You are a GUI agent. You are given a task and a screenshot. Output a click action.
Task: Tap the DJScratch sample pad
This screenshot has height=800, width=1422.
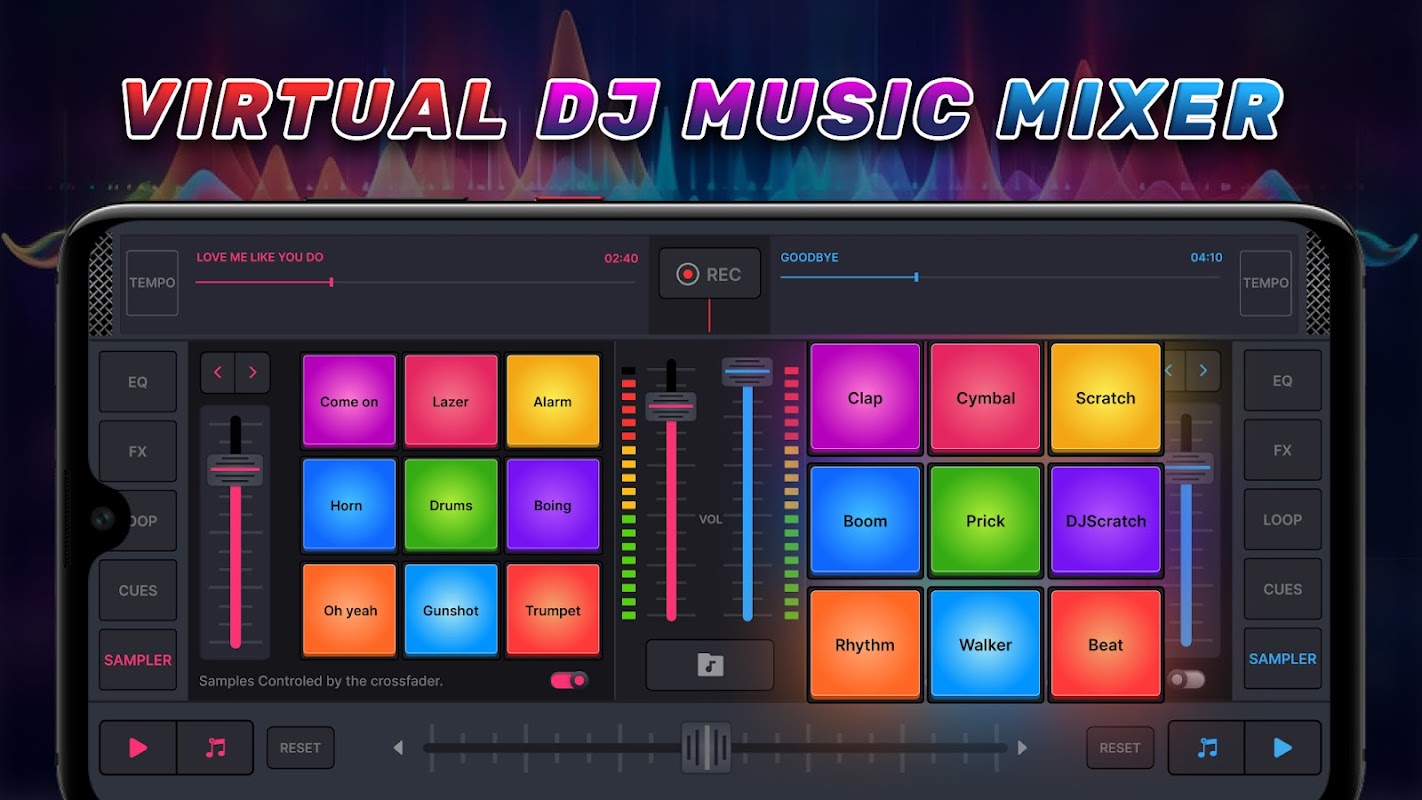1106,520
